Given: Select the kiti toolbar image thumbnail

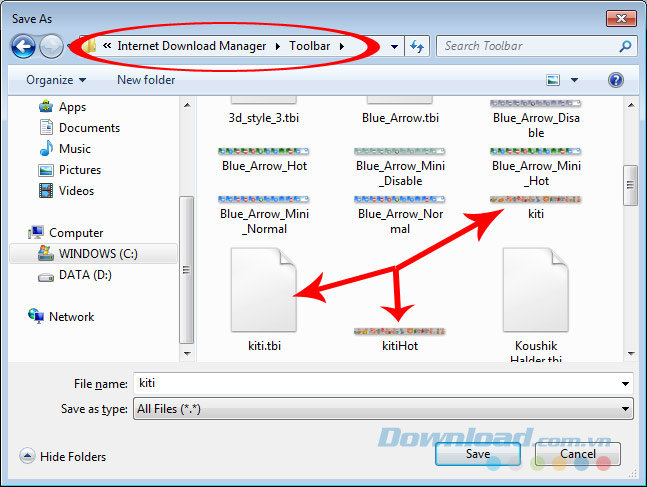Looking at the screenshot, I should (535, 200).
